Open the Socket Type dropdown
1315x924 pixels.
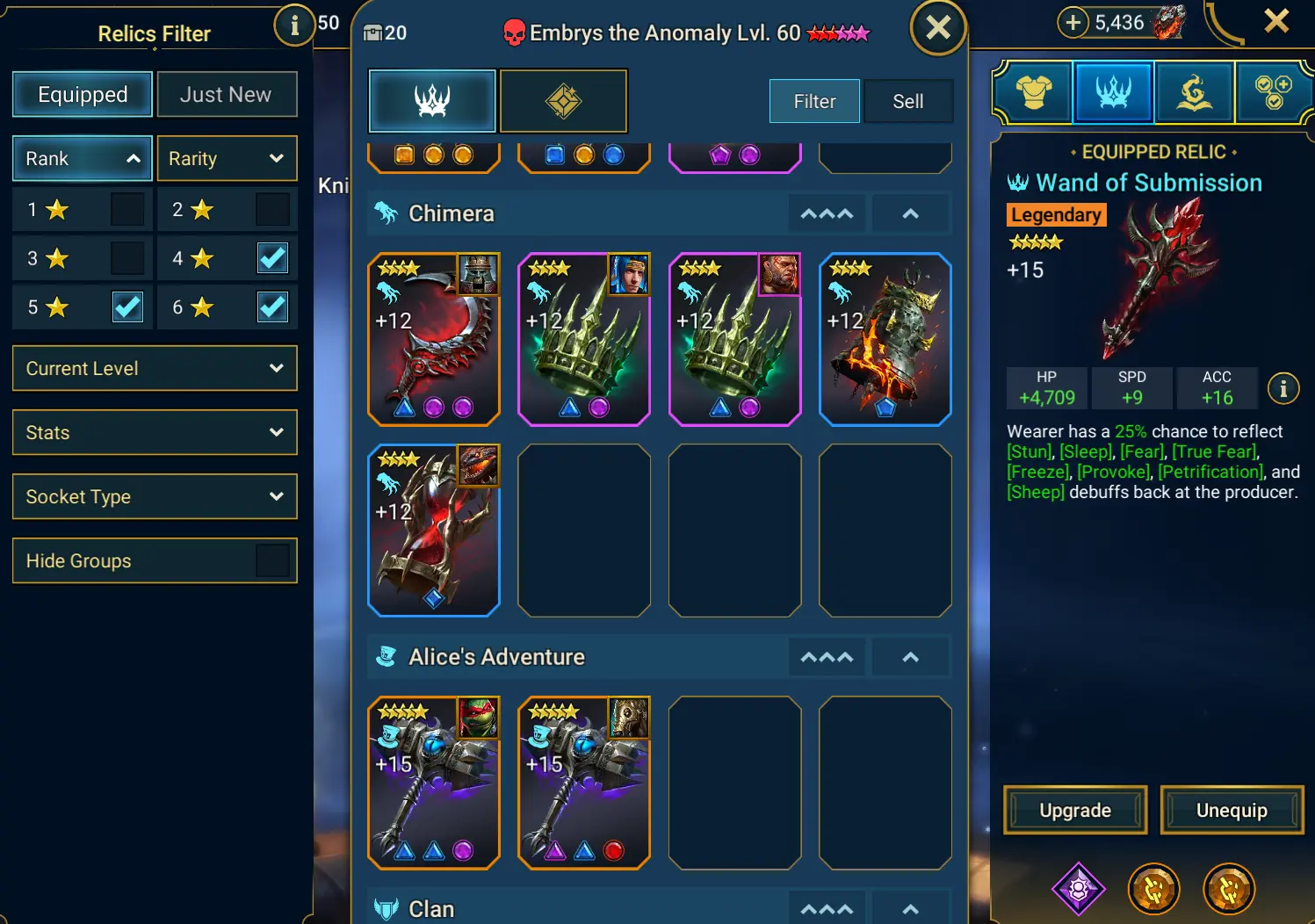(155, 496)
